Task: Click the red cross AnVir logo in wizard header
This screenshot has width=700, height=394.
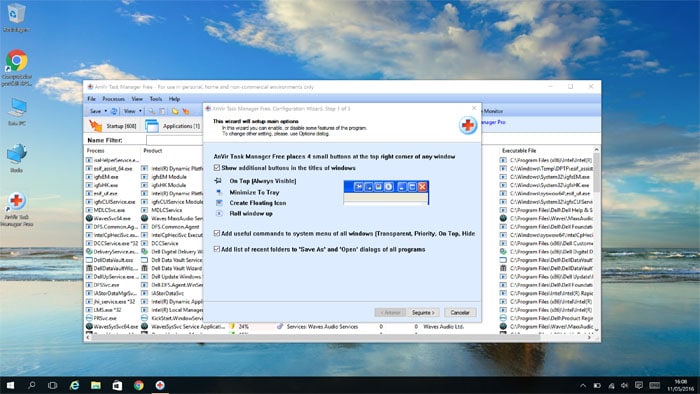Action: [468, 125]
